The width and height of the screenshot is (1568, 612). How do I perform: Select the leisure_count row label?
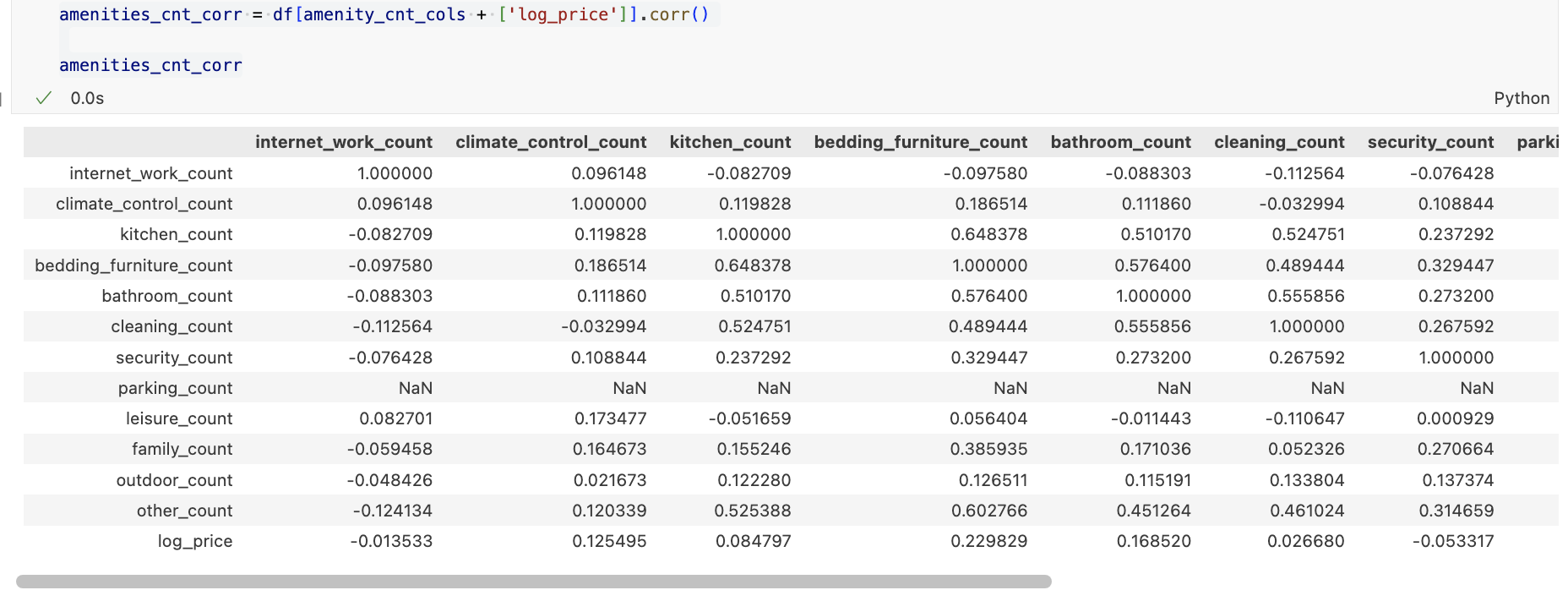[x=179, y=418]
